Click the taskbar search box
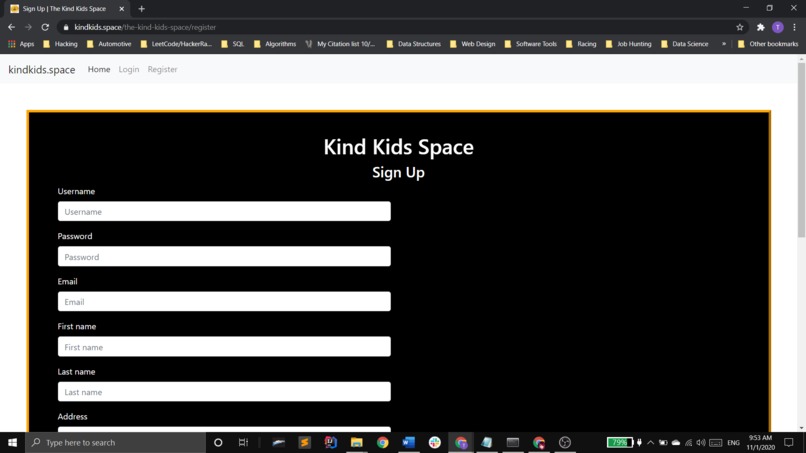Viewport: 806px width, 453px height. (x=116, y=442)
